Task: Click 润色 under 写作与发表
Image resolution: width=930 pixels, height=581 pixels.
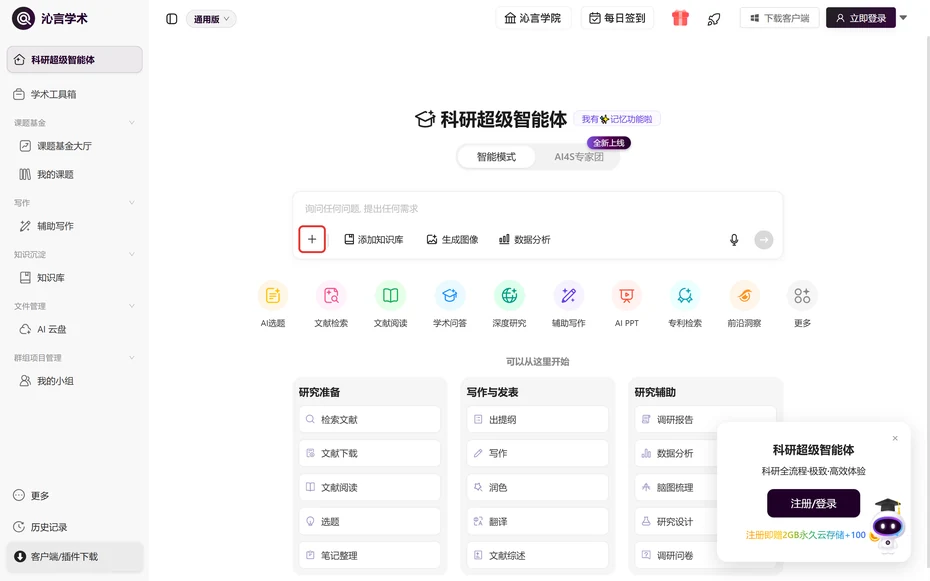Action: tap(537, 487)
